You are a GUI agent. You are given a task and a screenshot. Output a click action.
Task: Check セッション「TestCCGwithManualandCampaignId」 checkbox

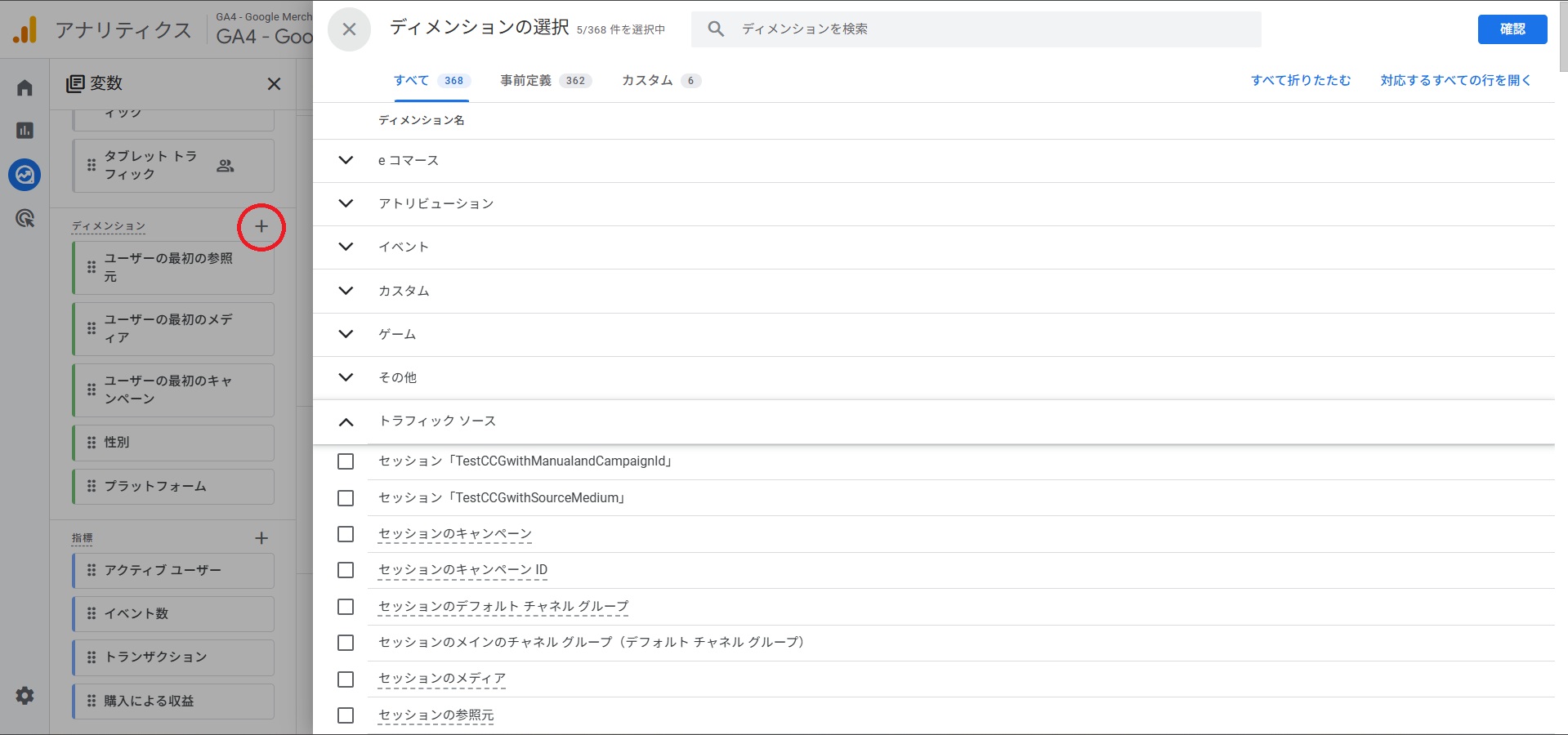346,461
